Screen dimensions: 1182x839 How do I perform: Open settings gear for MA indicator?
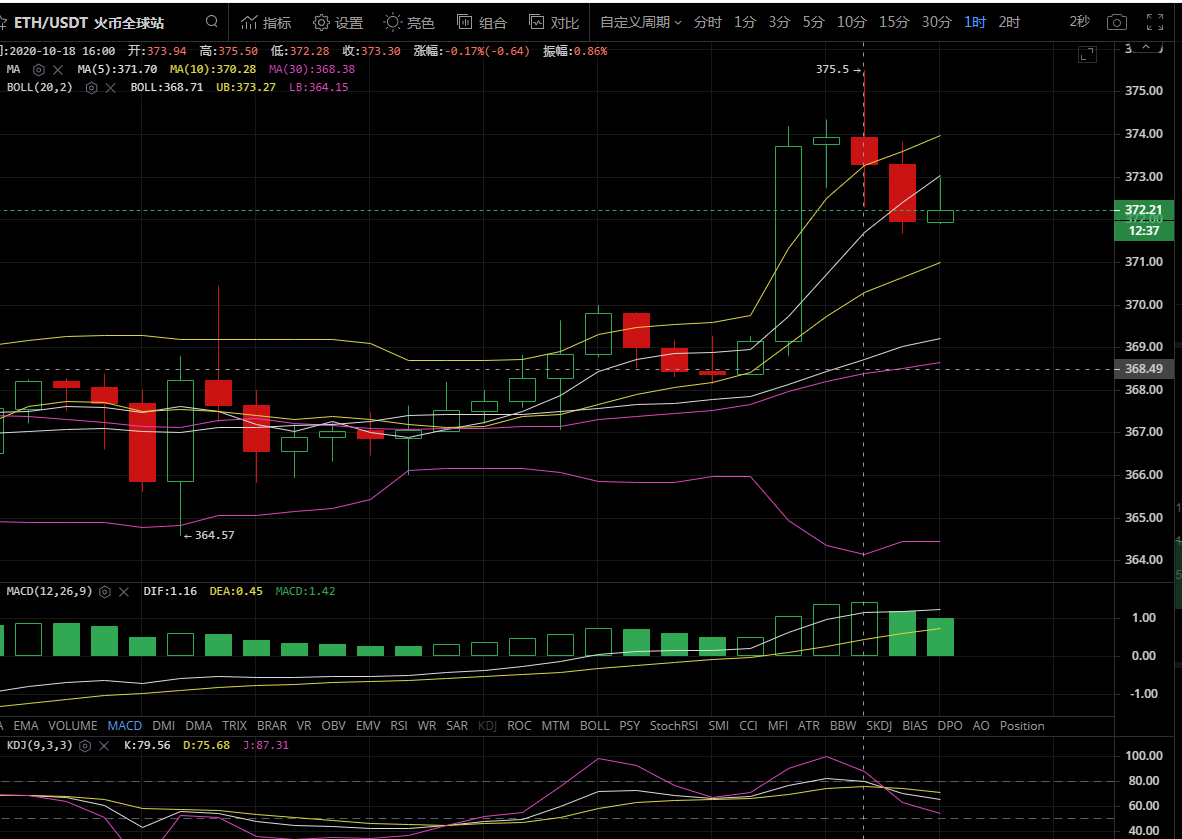coord(39,69)
